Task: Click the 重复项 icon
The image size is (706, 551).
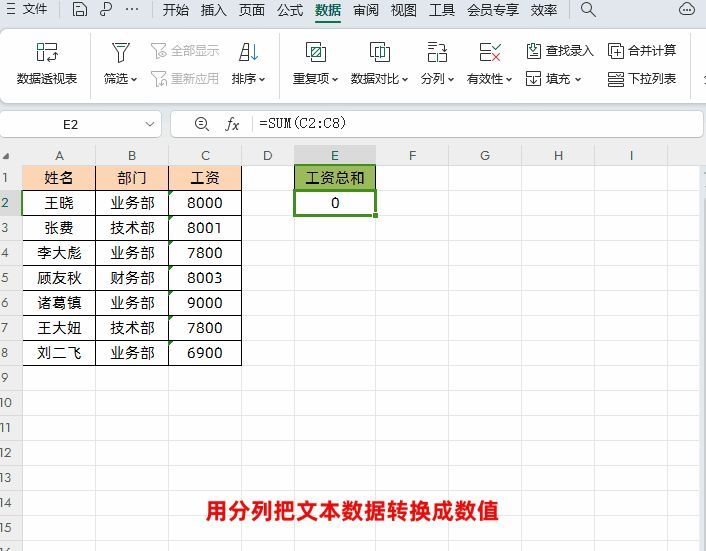Action: 316,52
